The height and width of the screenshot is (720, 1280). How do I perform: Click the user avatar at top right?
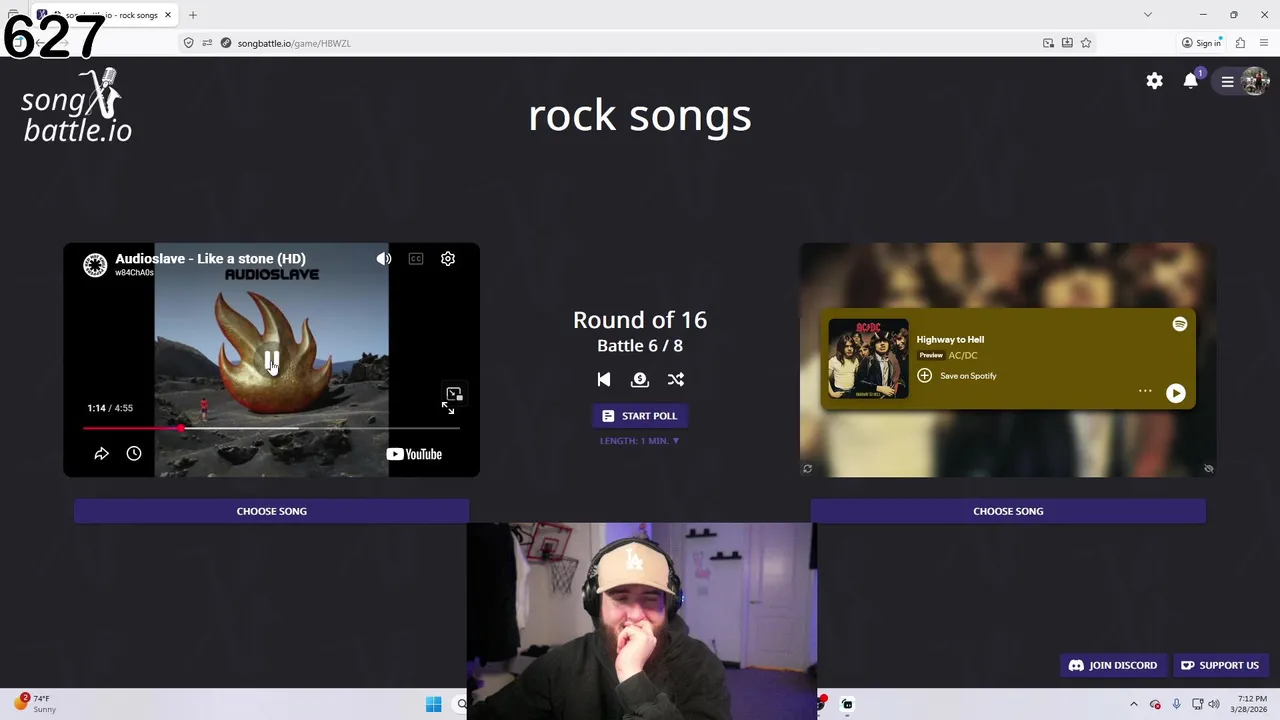[1255, 81]
